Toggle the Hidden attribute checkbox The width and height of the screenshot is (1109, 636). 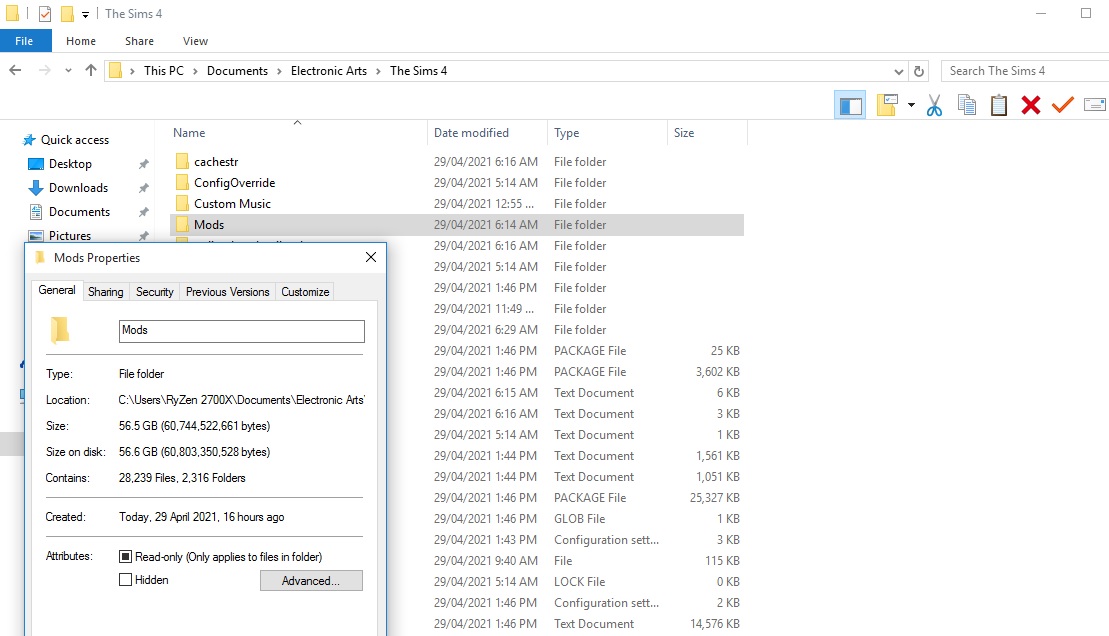125,579
